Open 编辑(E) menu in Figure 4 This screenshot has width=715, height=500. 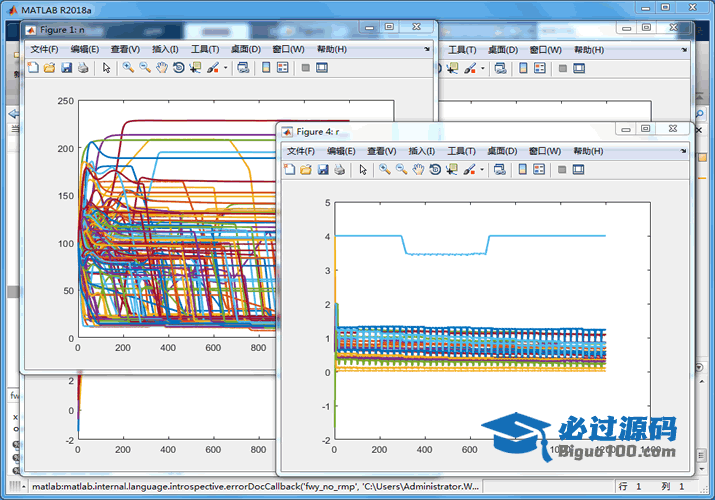point(341,151)
